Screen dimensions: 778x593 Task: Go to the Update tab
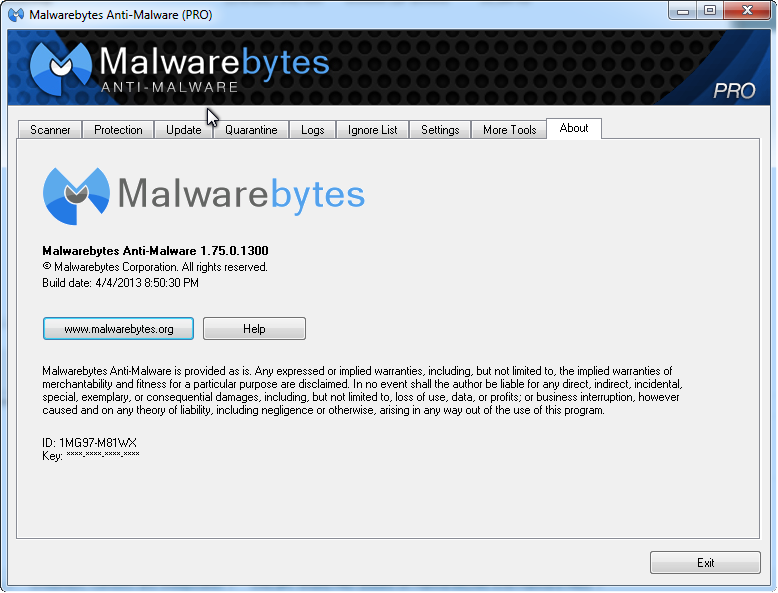pos(184,130)
